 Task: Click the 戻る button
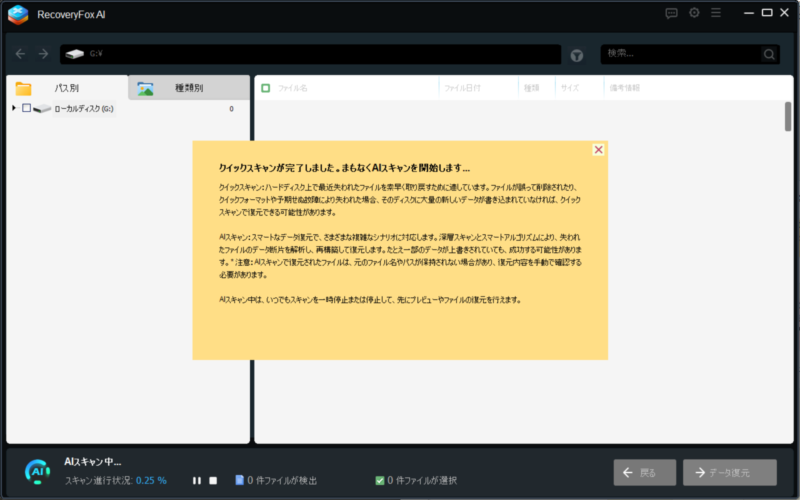644,472
